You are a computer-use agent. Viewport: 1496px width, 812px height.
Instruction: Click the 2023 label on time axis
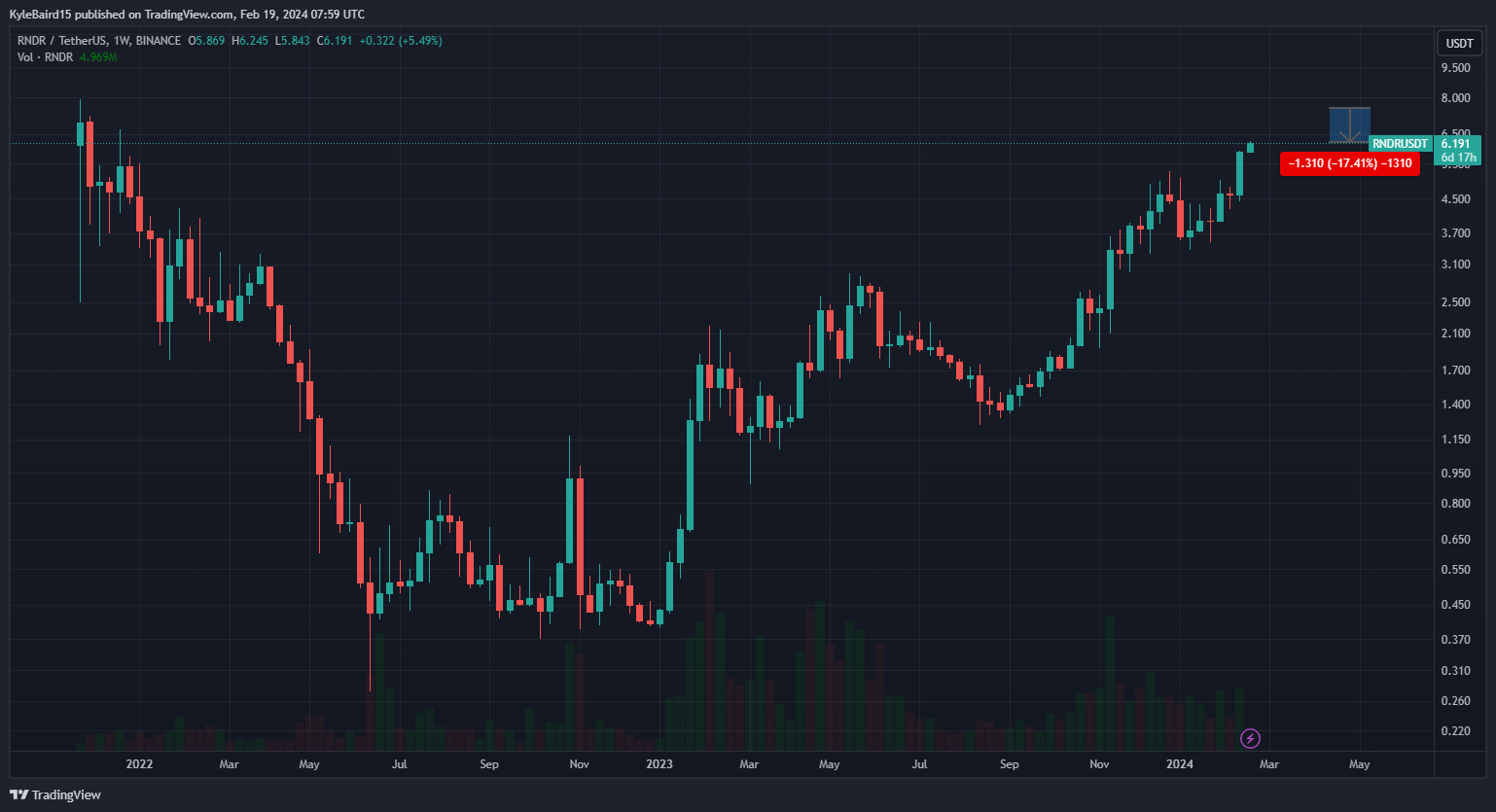coord(659,764)
